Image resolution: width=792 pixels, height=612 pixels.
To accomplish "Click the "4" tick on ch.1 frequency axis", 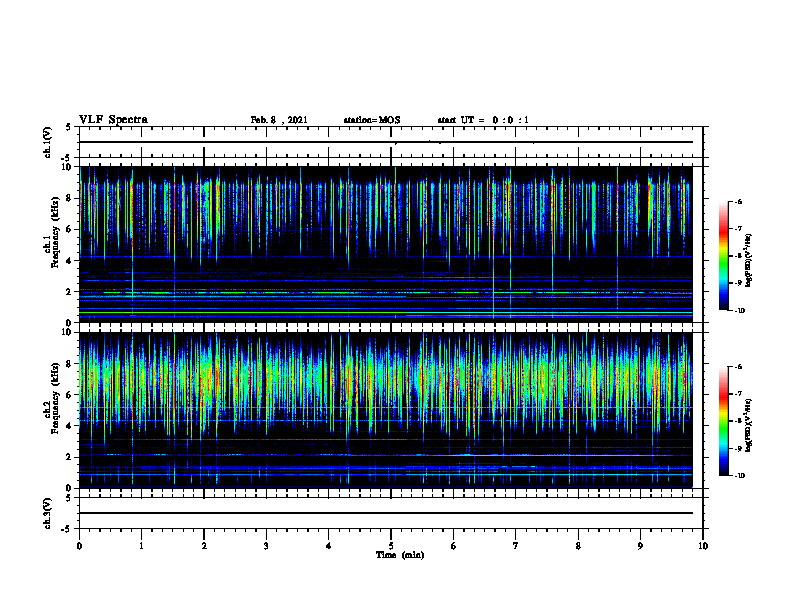I will point(70,261).
